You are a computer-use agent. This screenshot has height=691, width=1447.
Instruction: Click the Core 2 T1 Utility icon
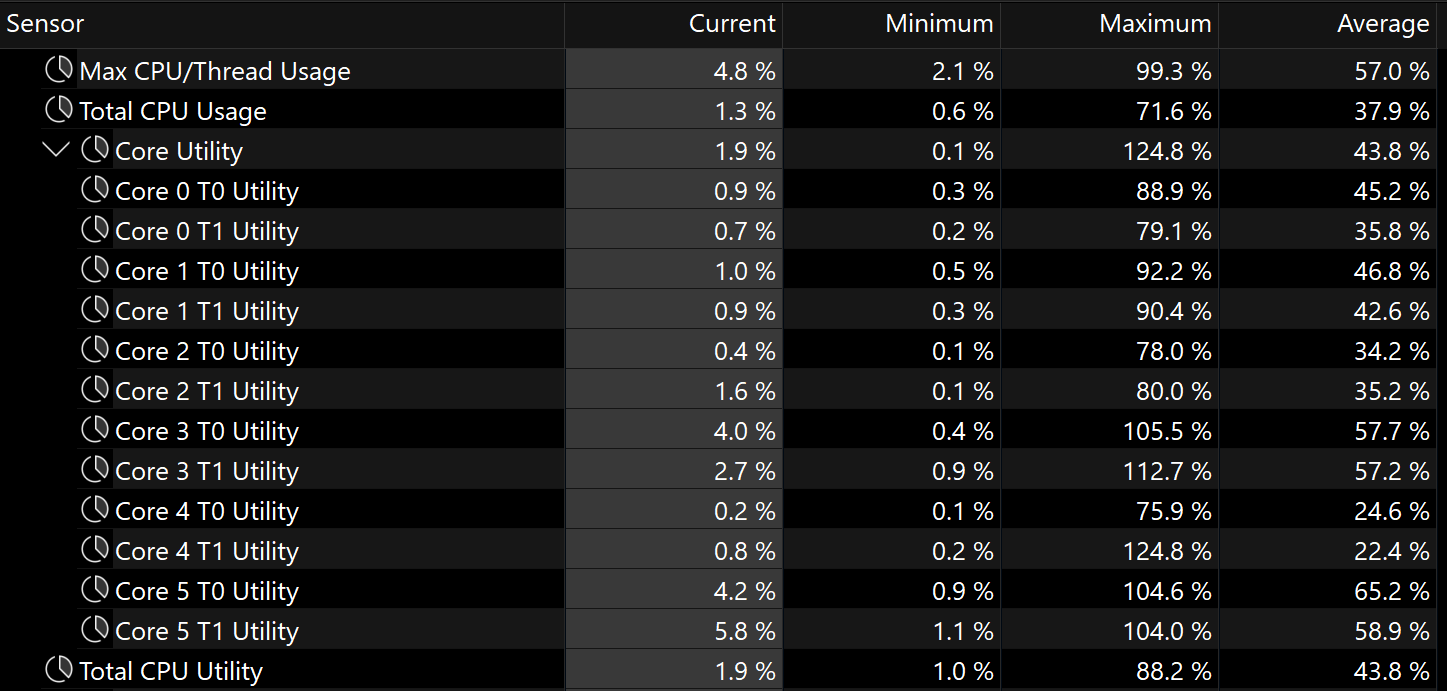click(95, 390)
